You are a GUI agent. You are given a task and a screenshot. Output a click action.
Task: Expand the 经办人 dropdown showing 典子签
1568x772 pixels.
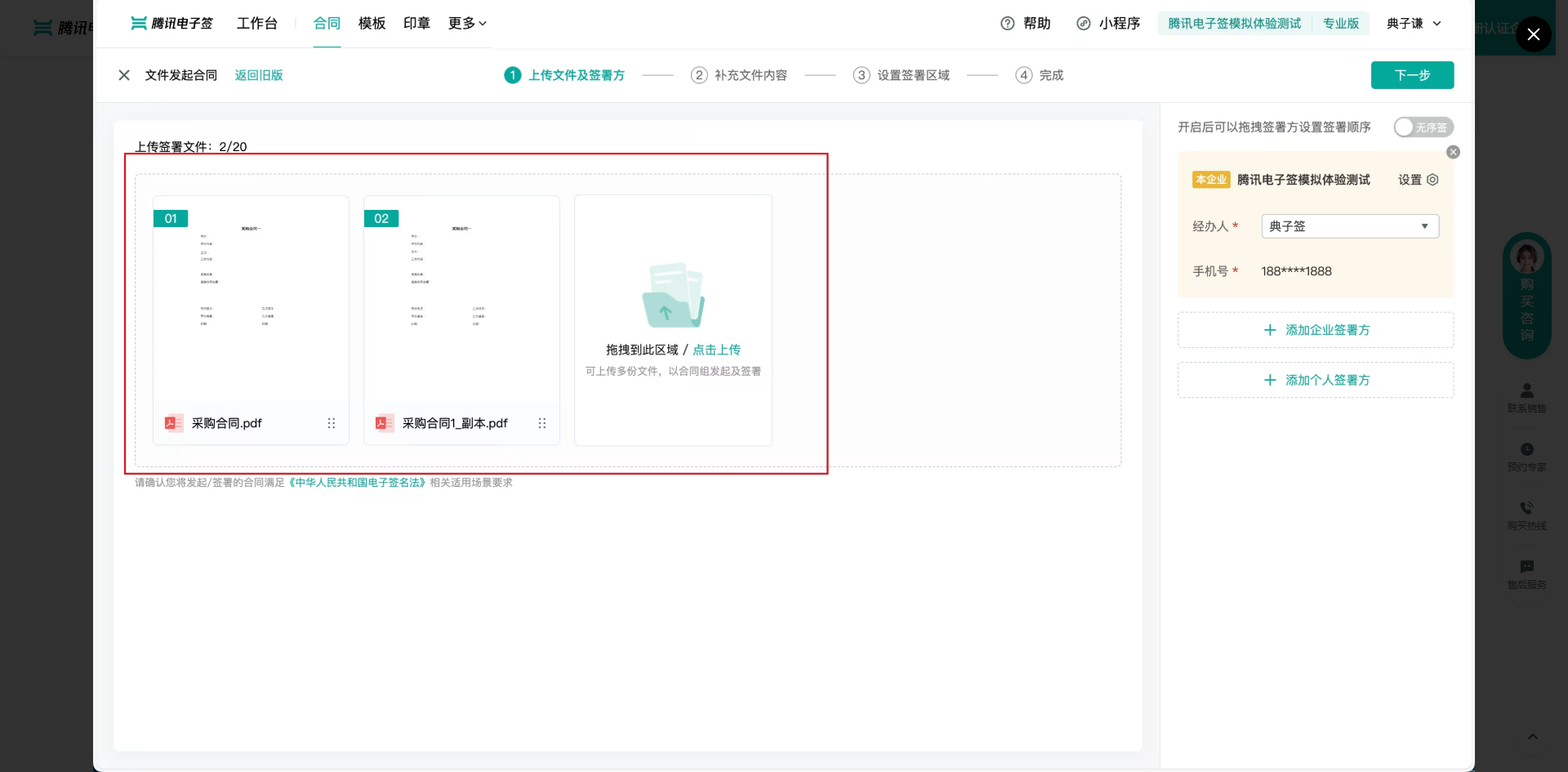coord(1350,226)
